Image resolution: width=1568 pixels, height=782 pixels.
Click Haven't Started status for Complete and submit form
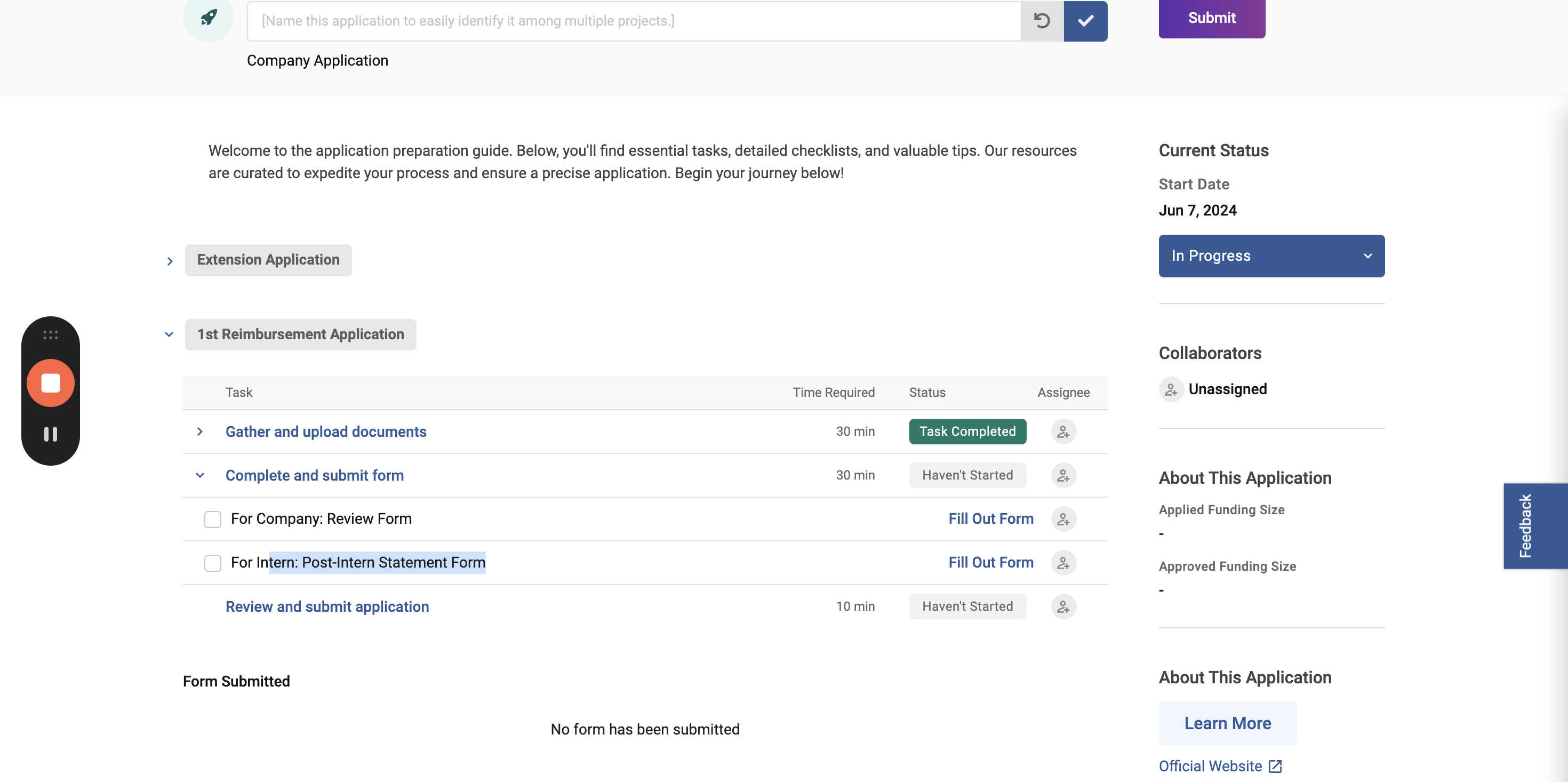(967, 475)
